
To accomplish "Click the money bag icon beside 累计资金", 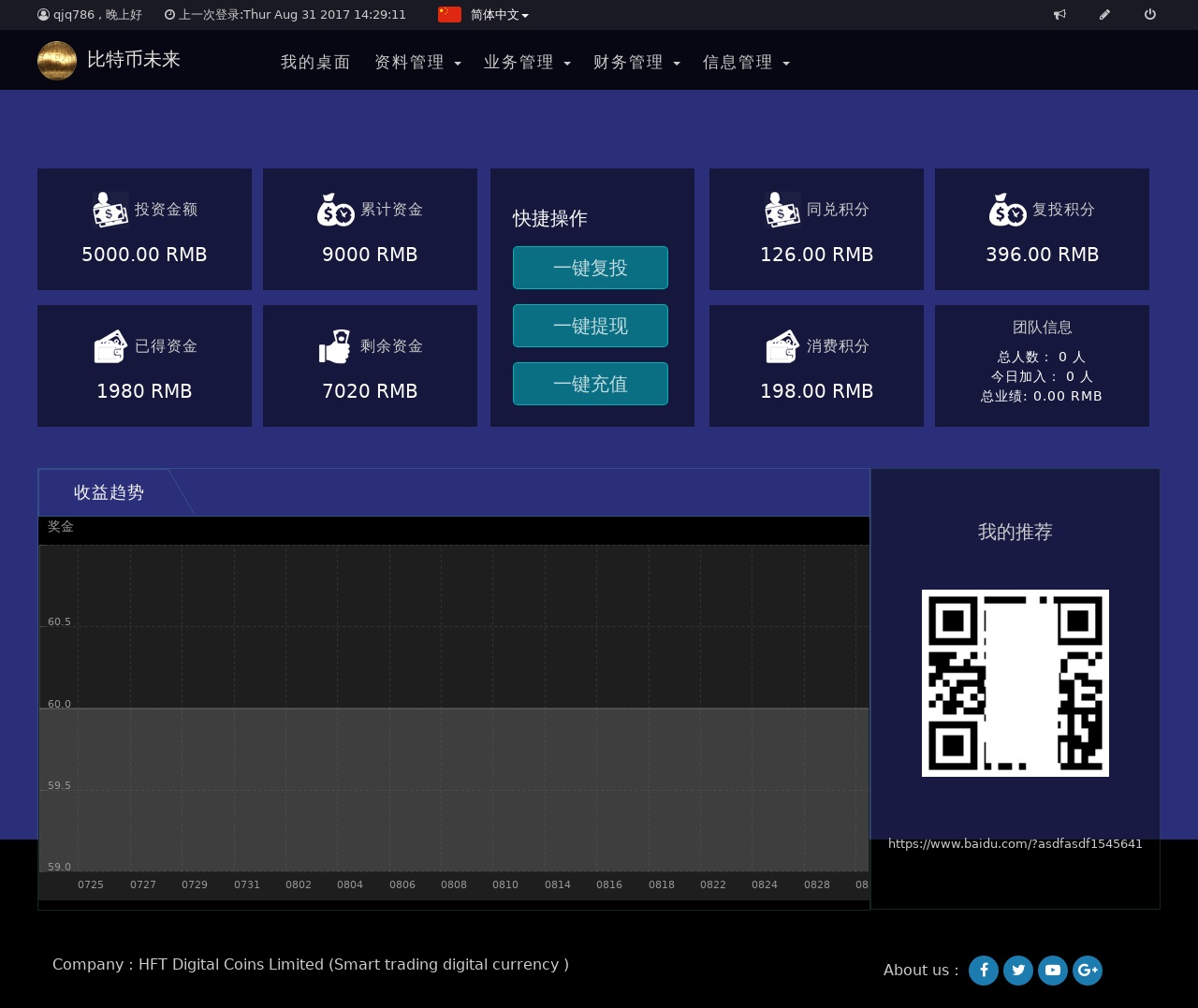I will click(336, 210).
